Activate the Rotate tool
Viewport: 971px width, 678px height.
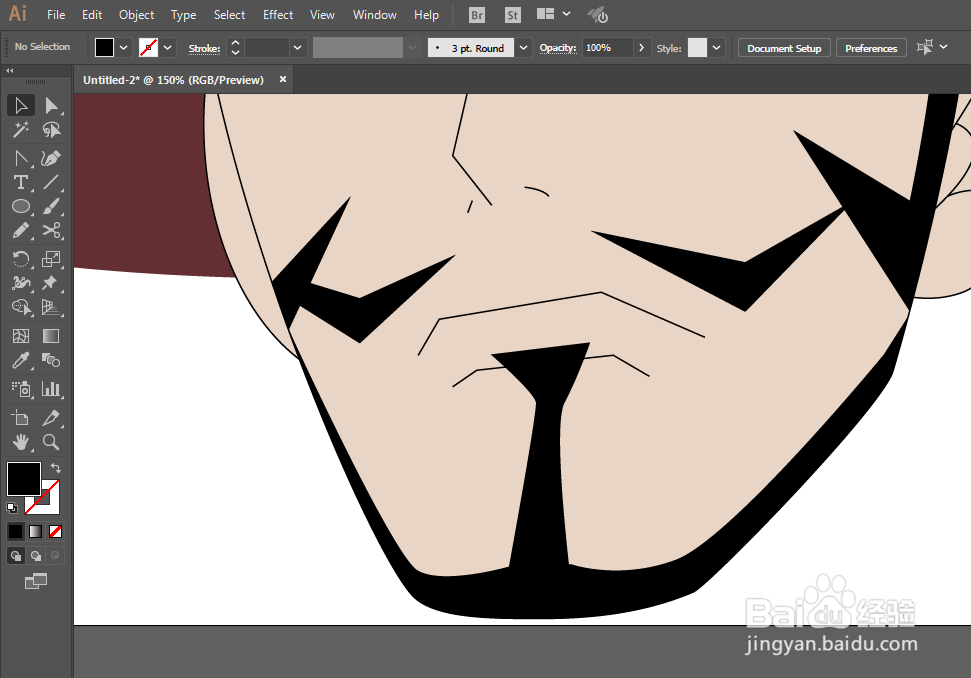tap(20, 259)
